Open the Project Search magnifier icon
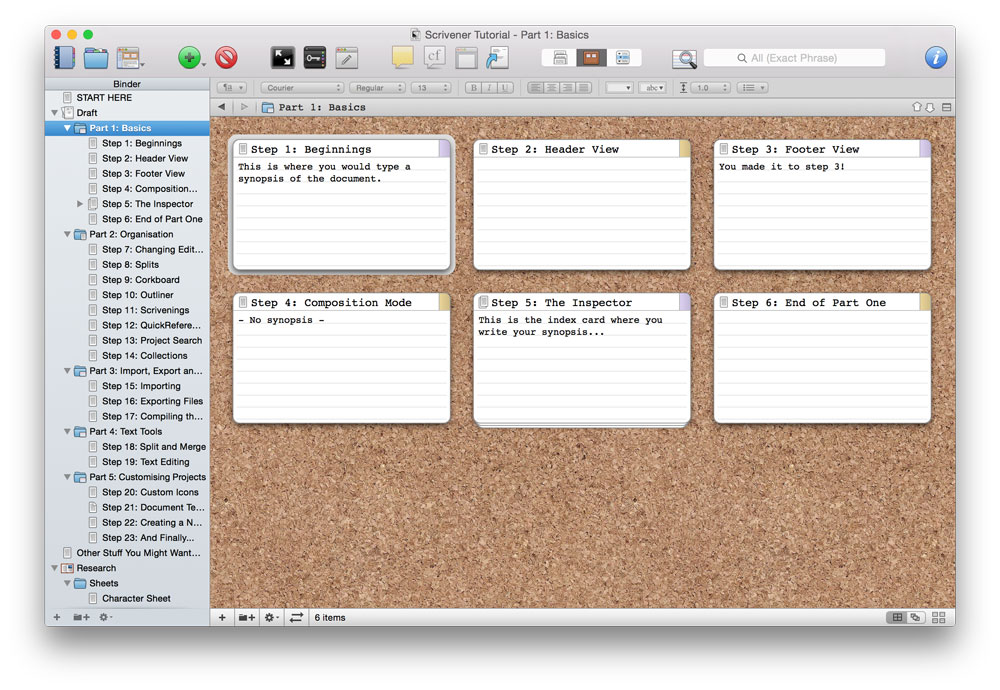 pyautogui.click(x=684, y=59)
